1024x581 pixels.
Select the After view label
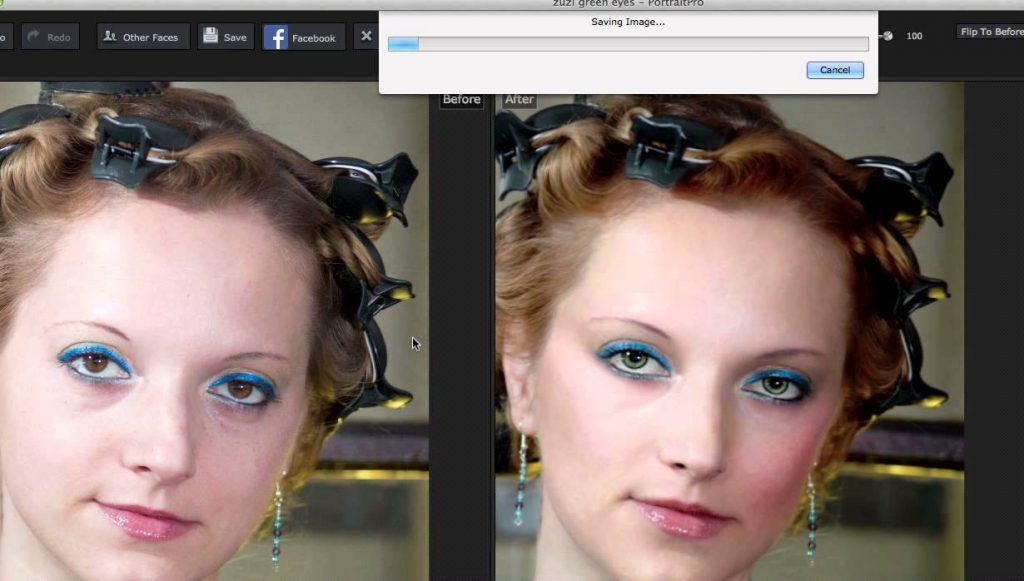pos(519,99)
